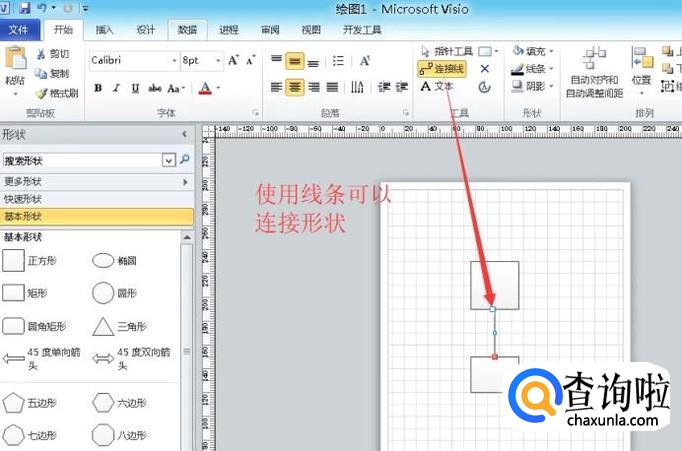Open the File (文件) tab

point(19,30)
